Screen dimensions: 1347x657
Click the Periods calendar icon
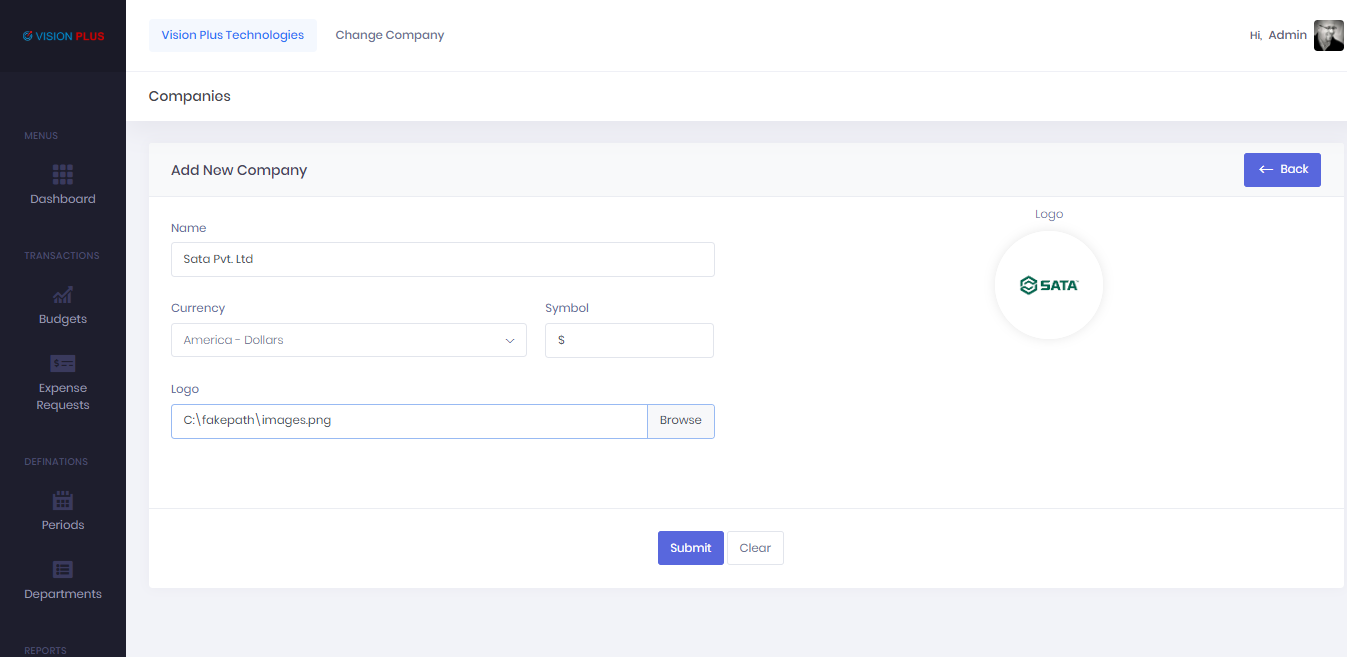(x=63, y=501)
